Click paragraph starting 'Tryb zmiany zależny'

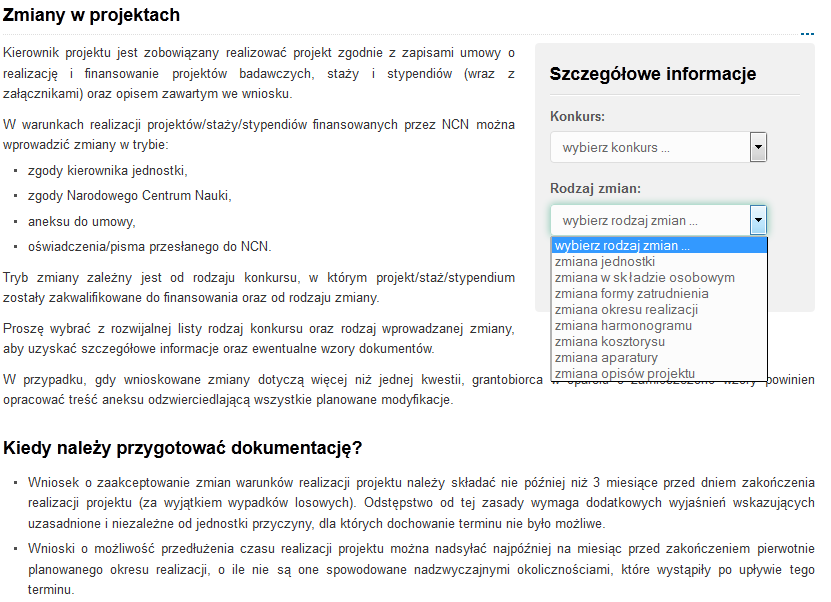(259, 287)
